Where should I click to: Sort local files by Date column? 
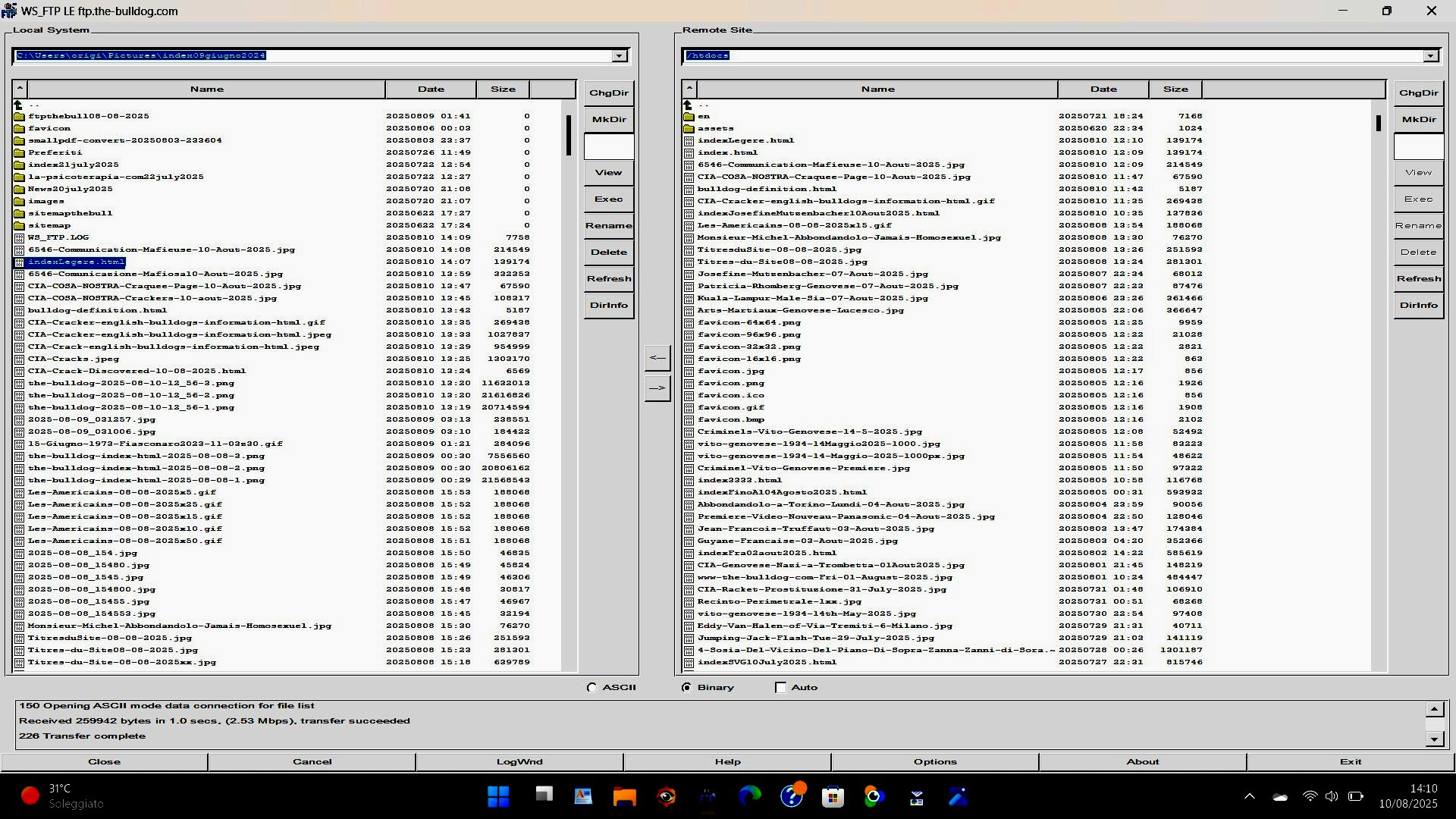(431, 89)
